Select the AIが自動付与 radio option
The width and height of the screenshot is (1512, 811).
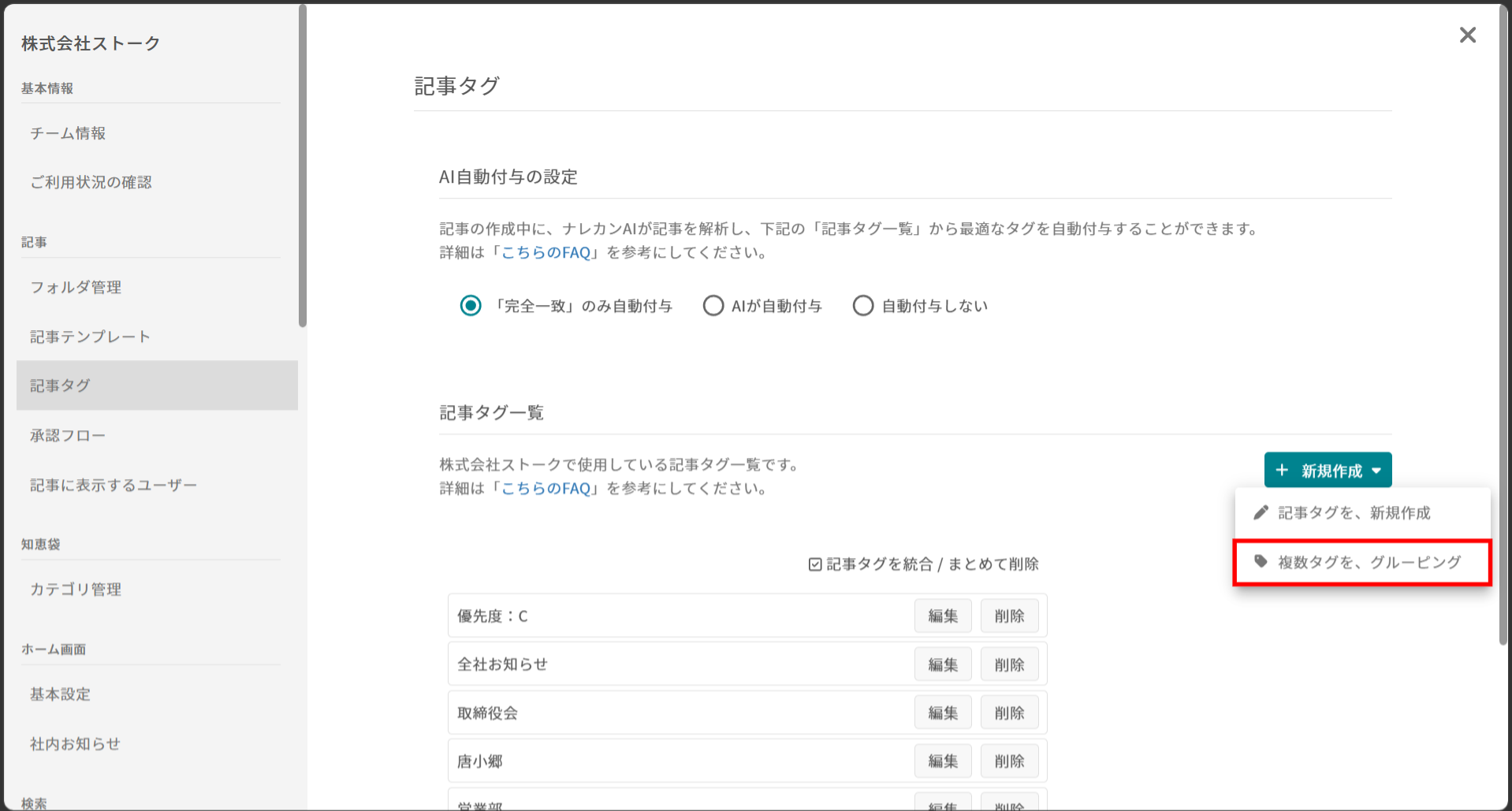[x=713, y=306]
